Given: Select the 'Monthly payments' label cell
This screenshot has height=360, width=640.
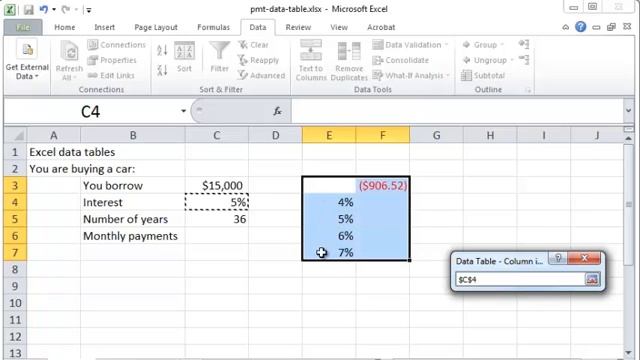Looking at the screenshot, I should click(133, 236).
